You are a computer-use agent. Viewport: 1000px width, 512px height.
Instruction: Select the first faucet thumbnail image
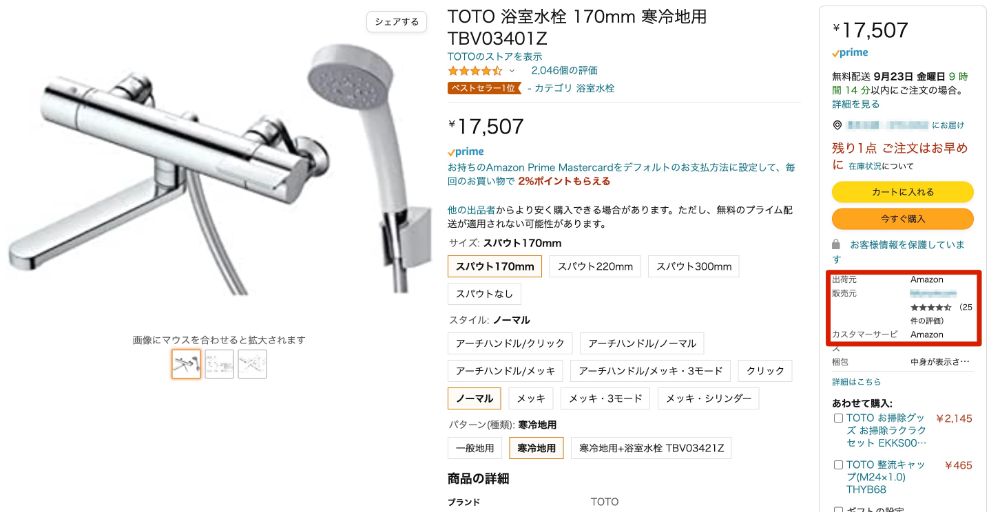(186, 364)
